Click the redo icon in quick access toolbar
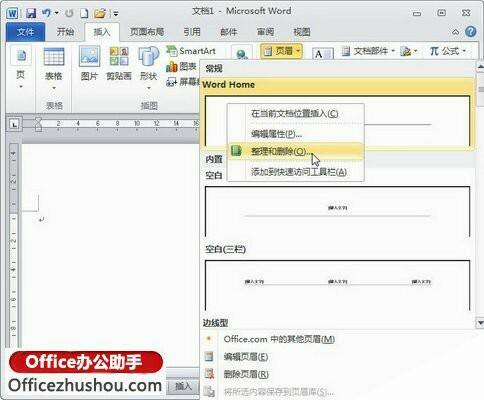484x400 pixels. coord(69,13)
